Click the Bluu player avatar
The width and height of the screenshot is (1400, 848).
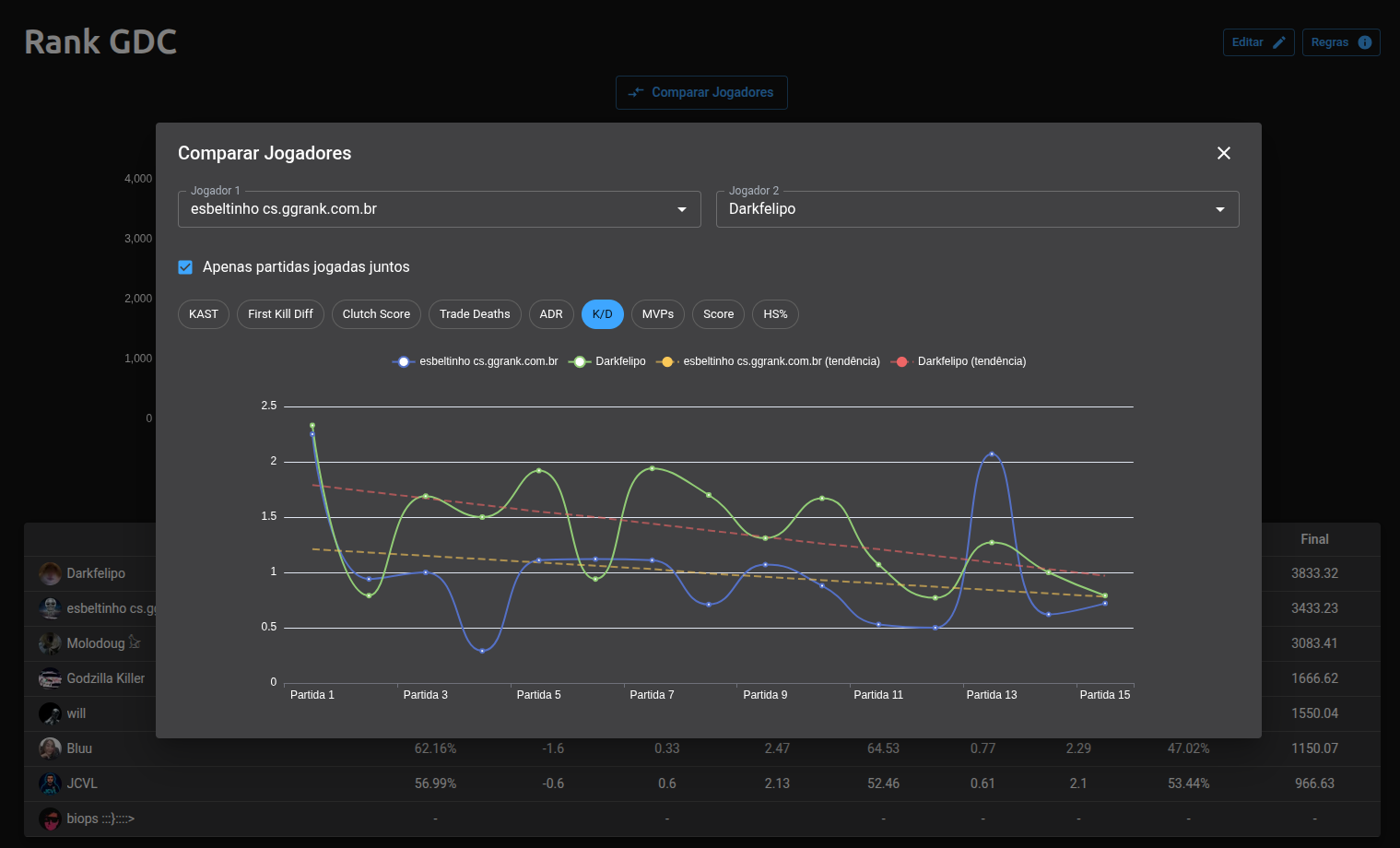point(50,748)
